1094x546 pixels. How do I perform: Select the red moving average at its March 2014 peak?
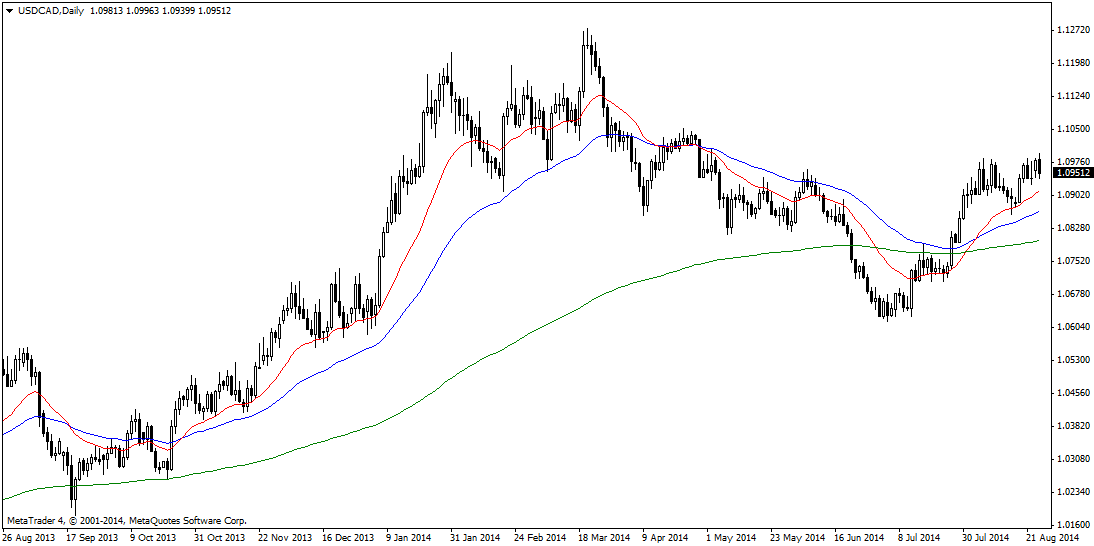602,96
